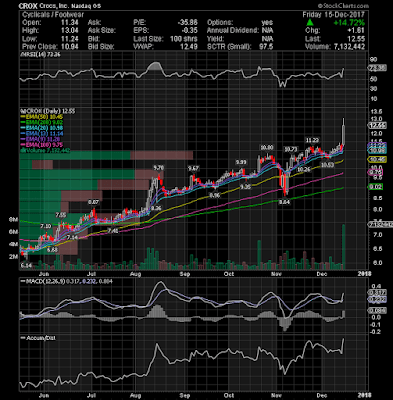Click the 9.70 peak annotation in August

(x=158, y=168)
